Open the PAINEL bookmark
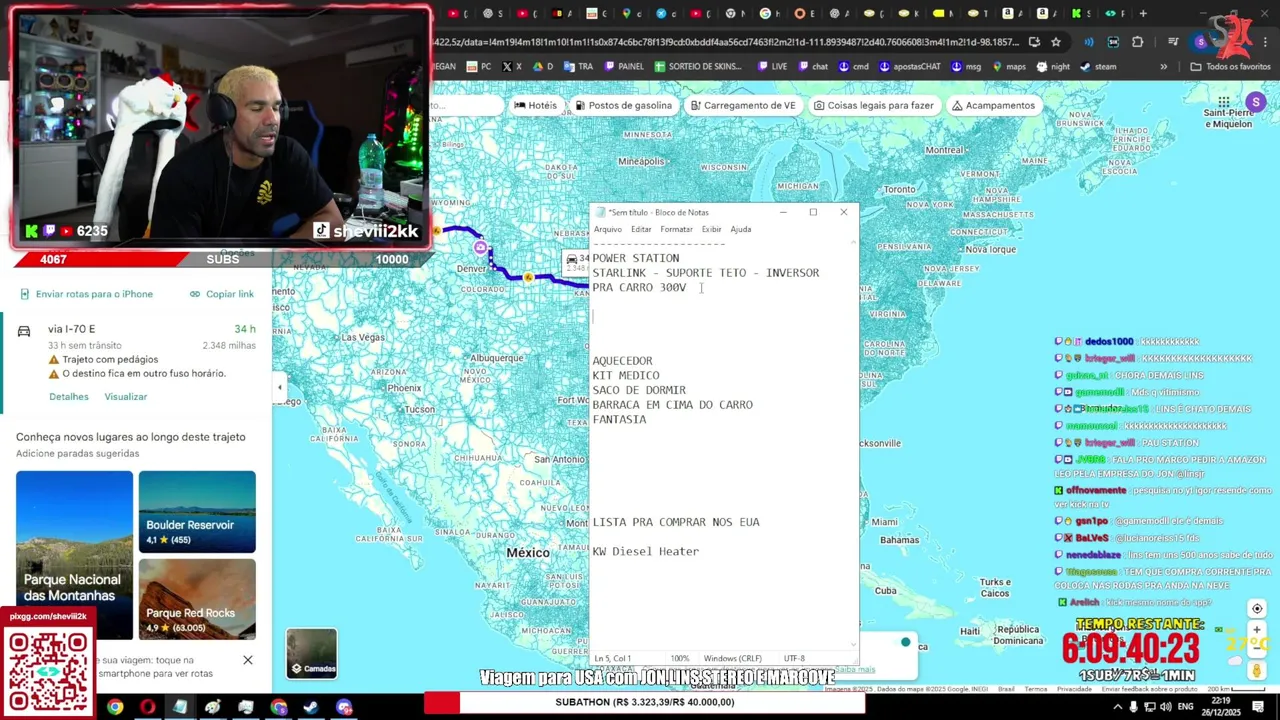The image size is (1280, 720). [623, 67]
